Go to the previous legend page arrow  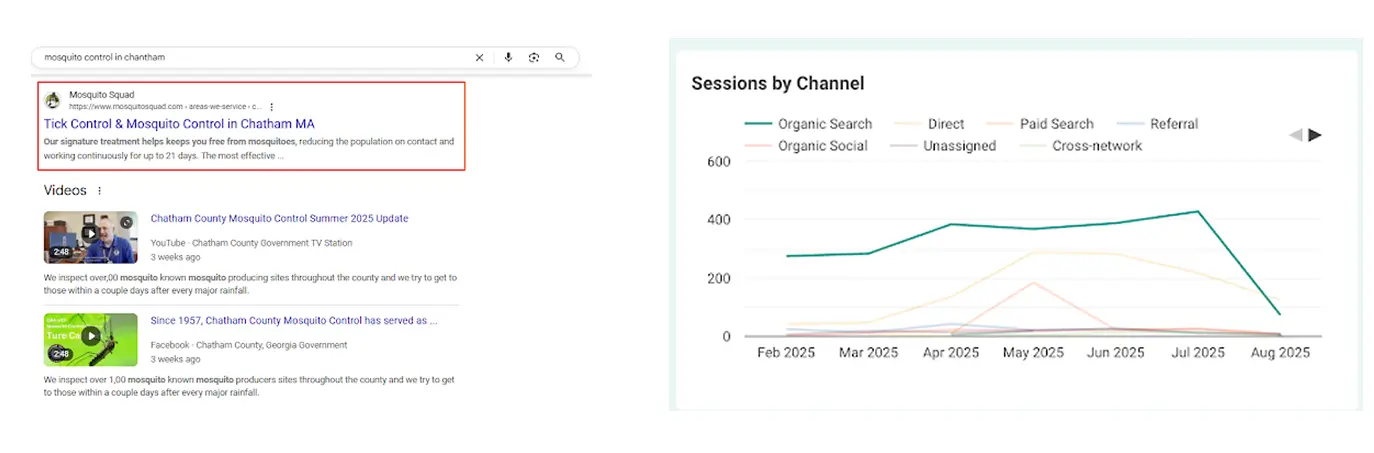[1296, 135]
